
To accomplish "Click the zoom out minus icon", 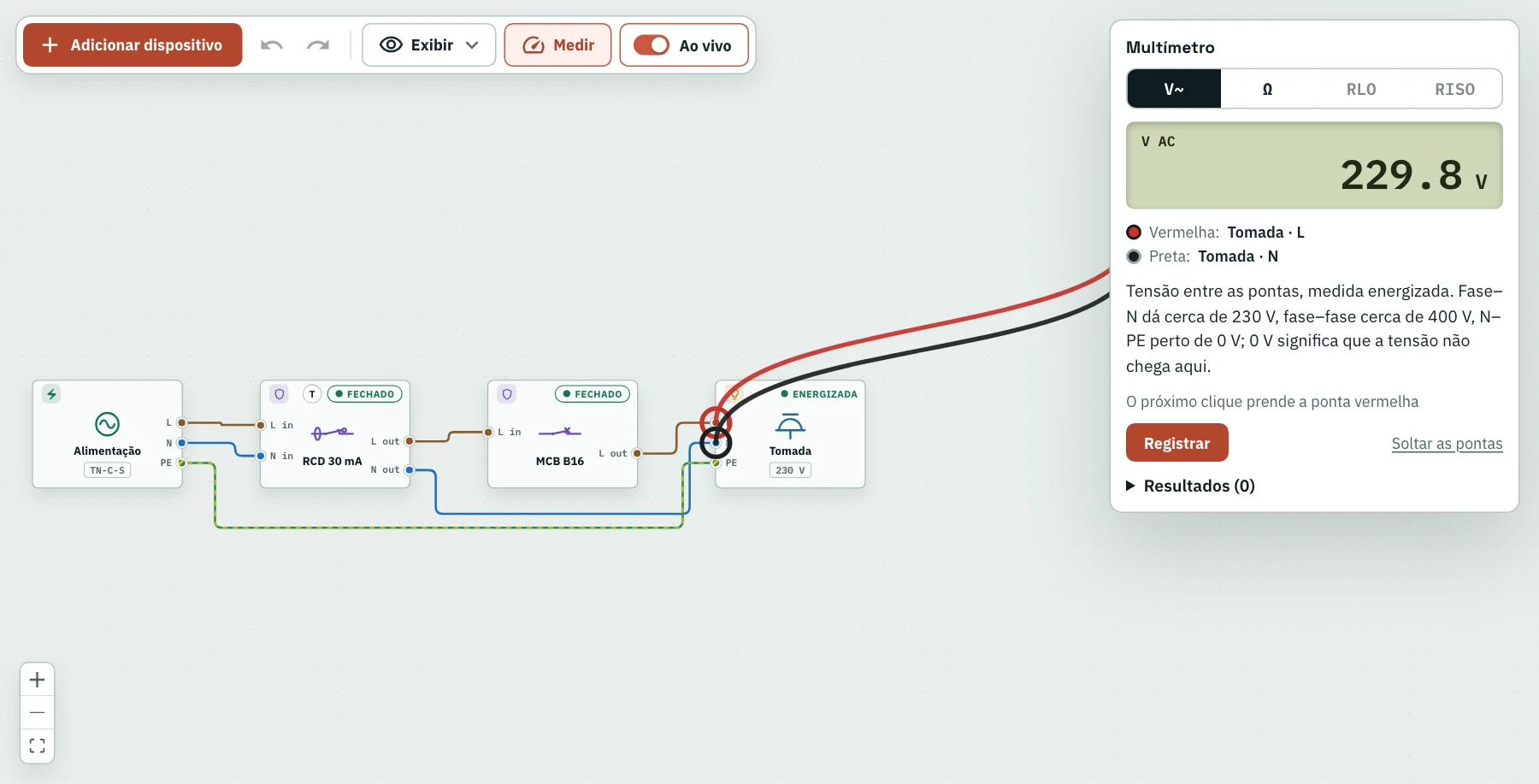I will point(37,712).
